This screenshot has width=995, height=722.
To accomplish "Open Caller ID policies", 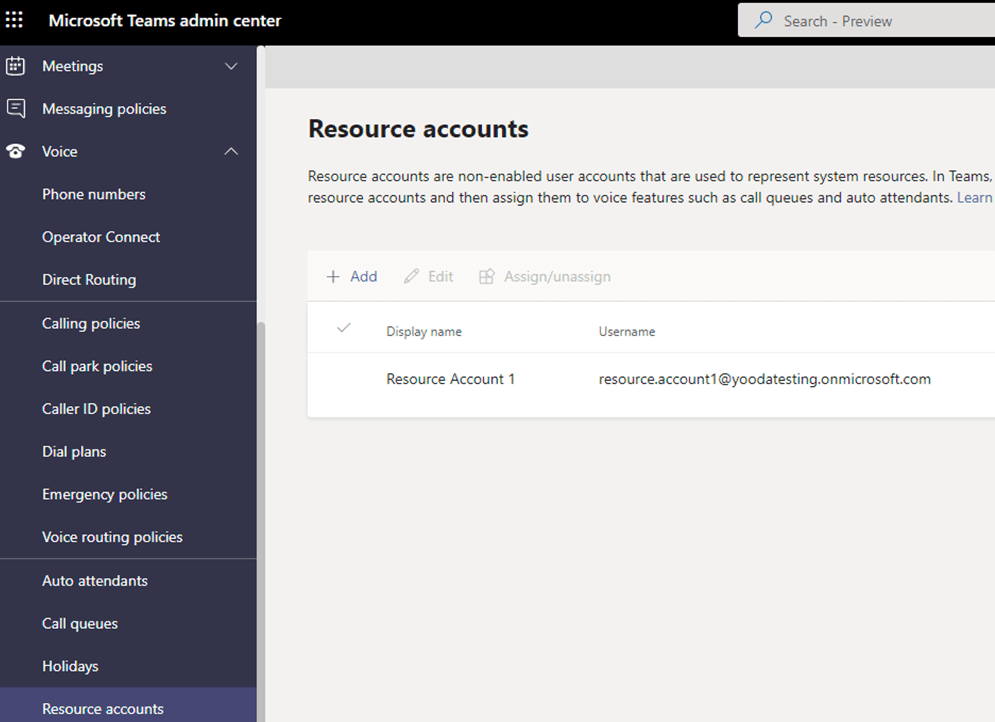I will click(x=96, y=409).
